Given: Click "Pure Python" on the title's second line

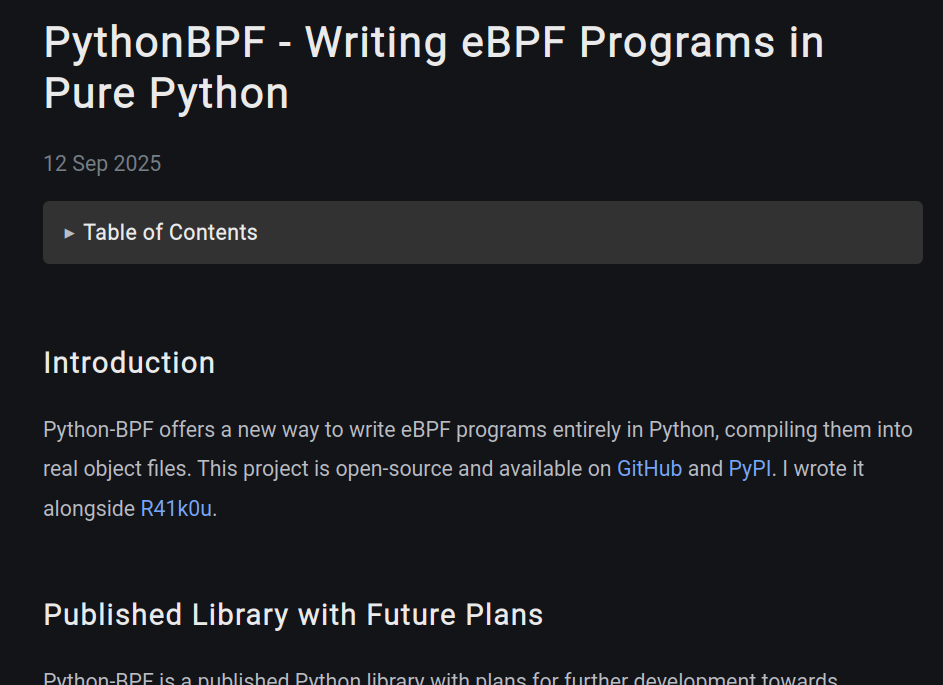Looking at the screenshot, I should point(166,94).
